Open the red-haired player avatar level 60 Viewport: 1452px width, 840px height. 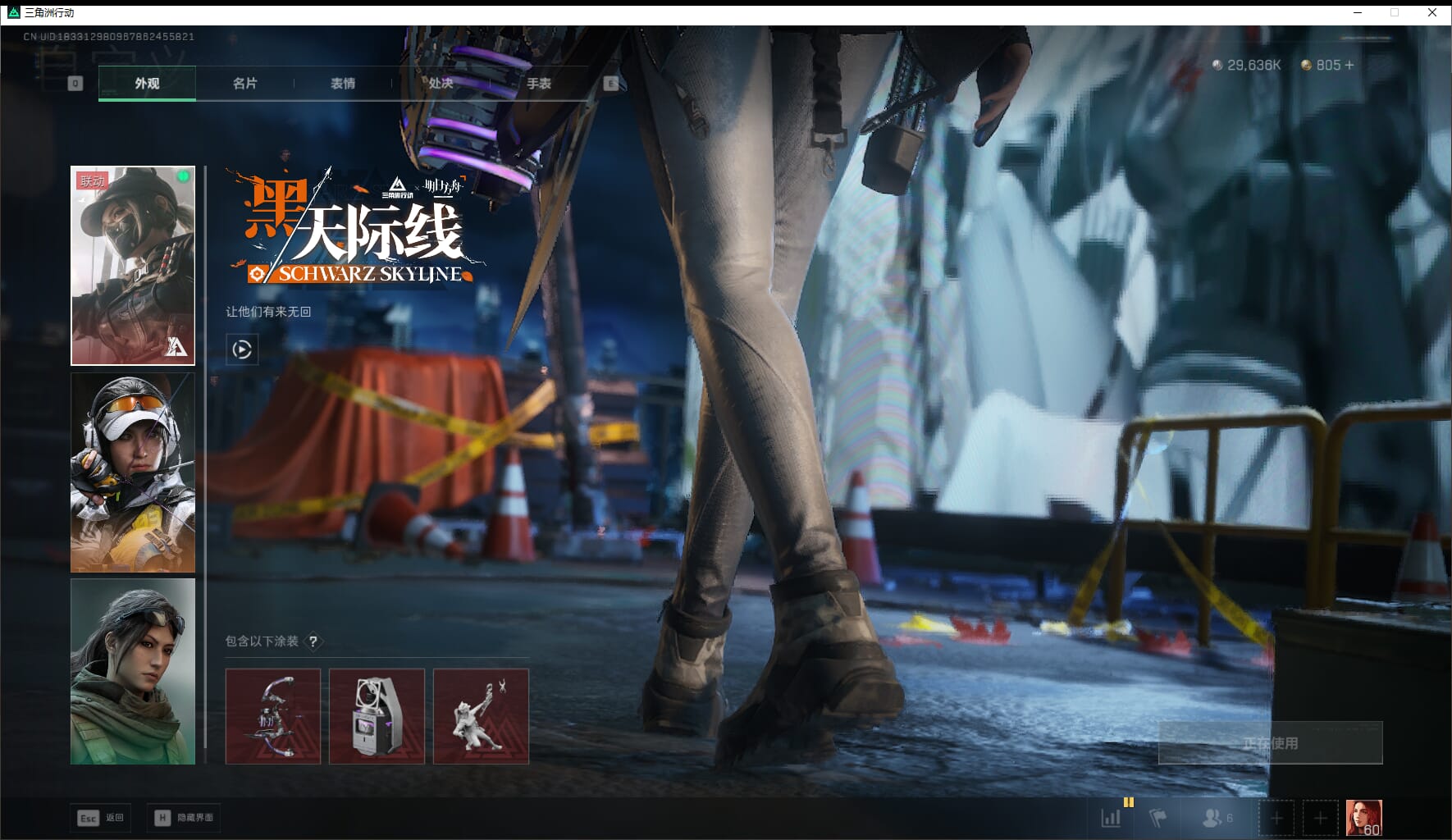[1364, 818]
